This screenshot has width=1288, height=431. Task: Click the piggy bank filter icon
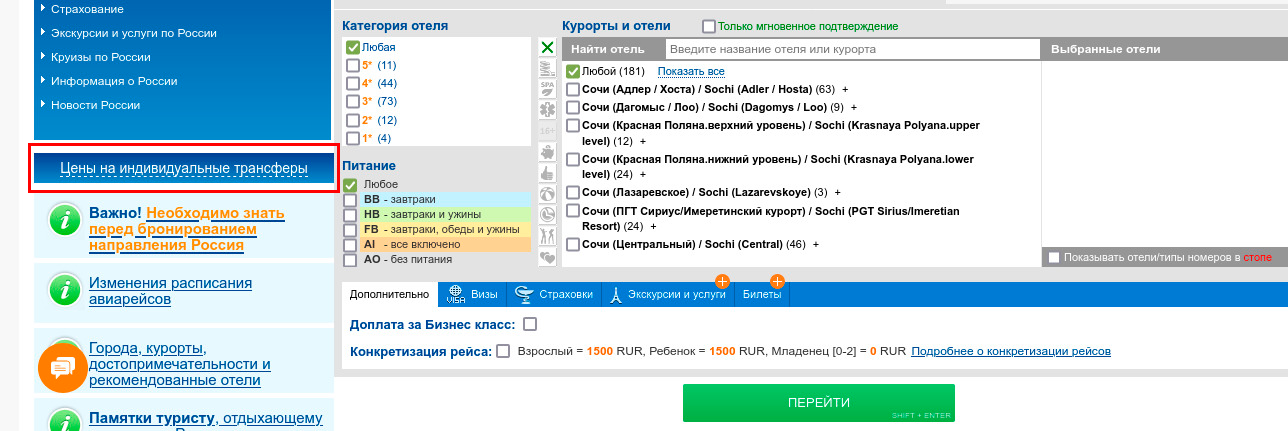[x=547, y=152]
